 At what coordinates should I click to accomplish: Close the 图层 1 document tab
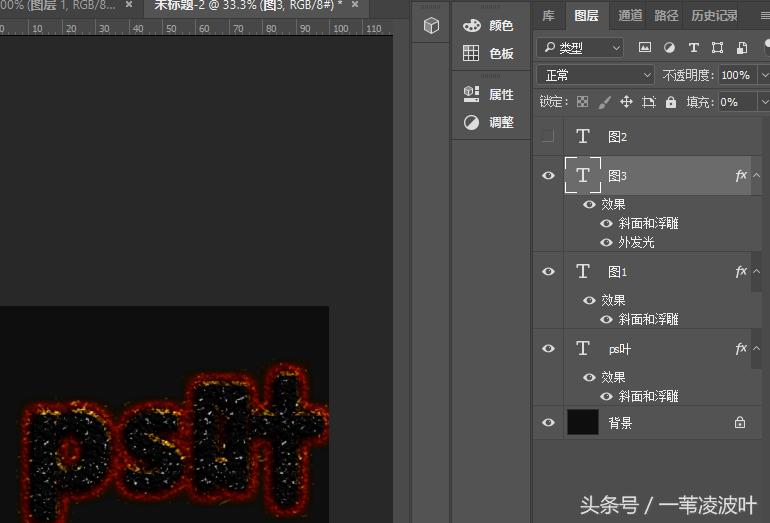pos(129,5)
